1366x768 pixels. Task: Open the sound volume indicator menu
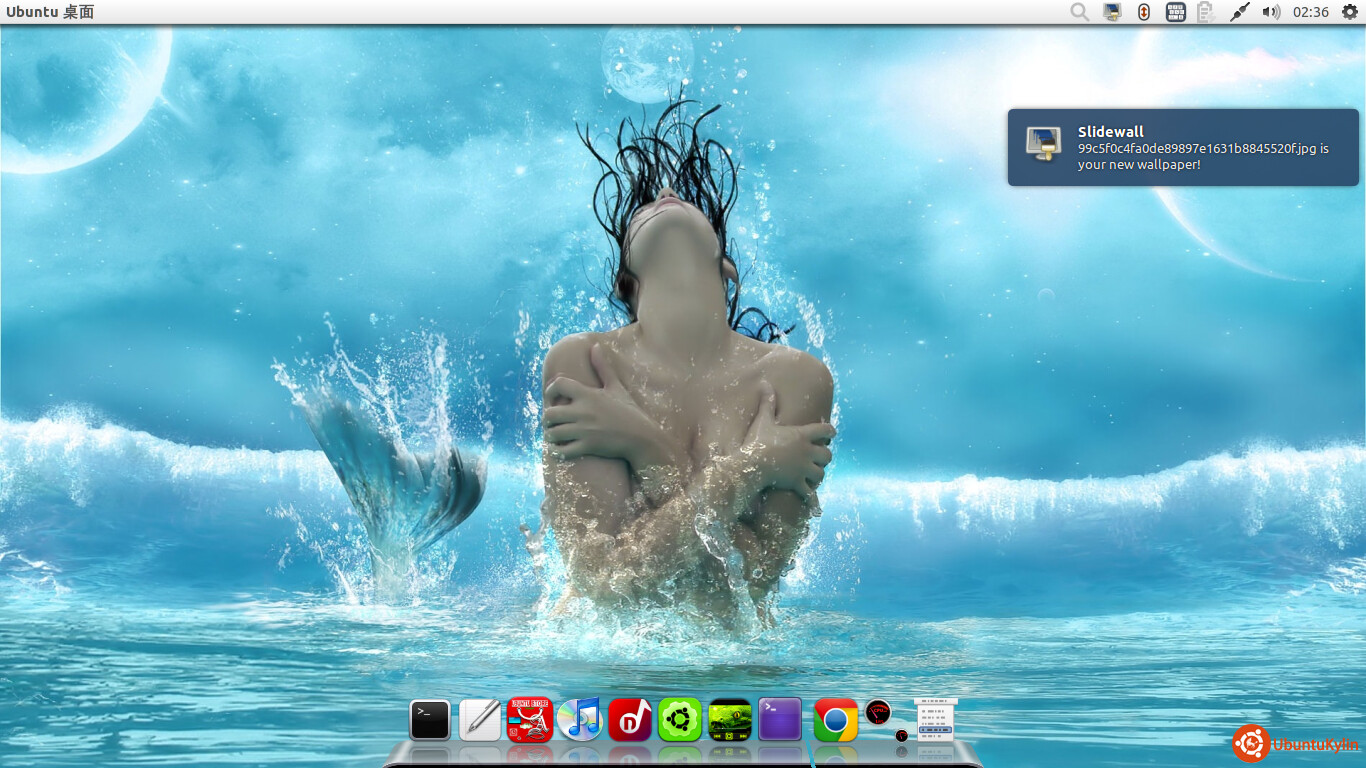[1271, 12]
